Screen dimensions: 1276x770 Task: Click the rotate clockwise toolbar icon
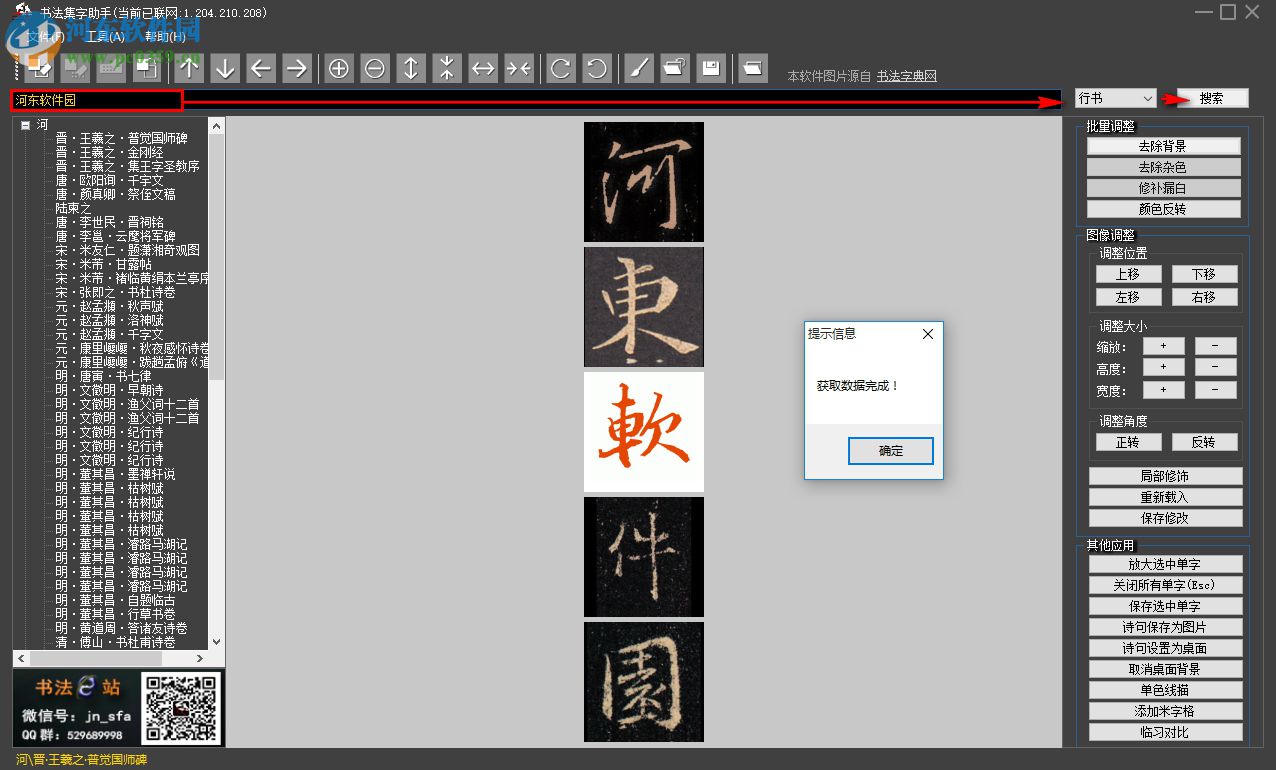[560, 68]
